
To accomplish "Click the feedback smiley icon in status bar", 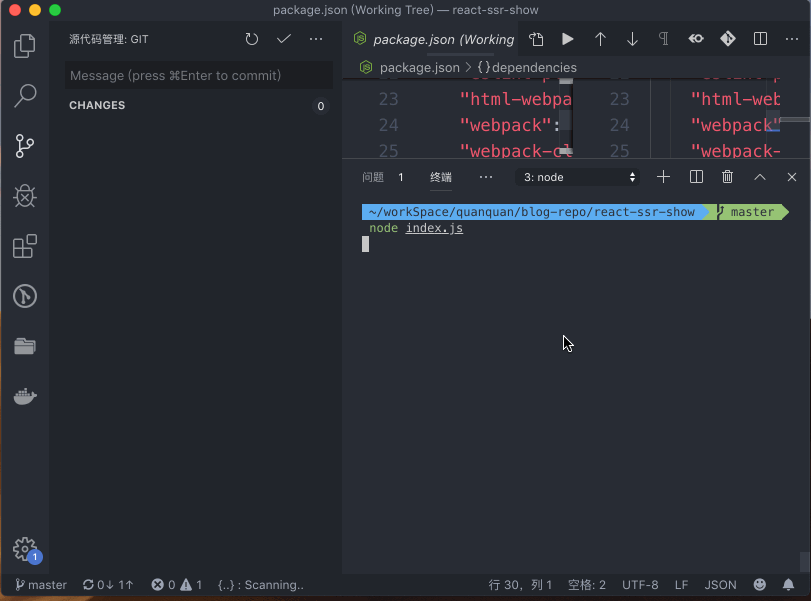I will (759, 585).
